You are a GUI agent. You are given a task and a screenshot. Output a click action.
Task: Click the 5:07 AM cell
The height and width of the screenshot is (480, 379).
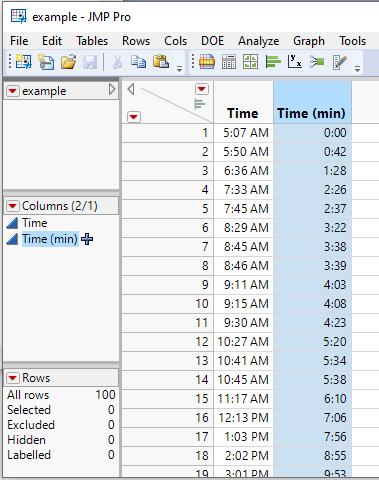(243, 133)
